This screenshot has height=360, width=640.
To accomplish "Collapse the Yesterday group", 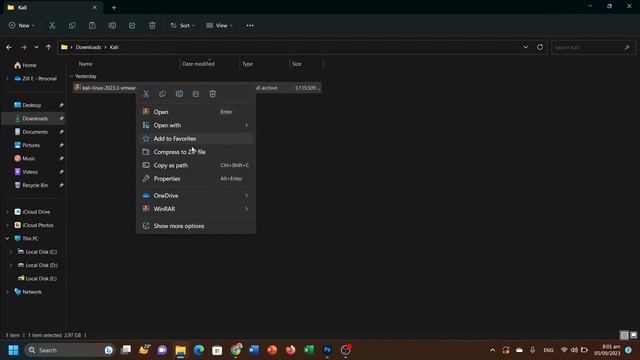I will (x=72, y=76).
